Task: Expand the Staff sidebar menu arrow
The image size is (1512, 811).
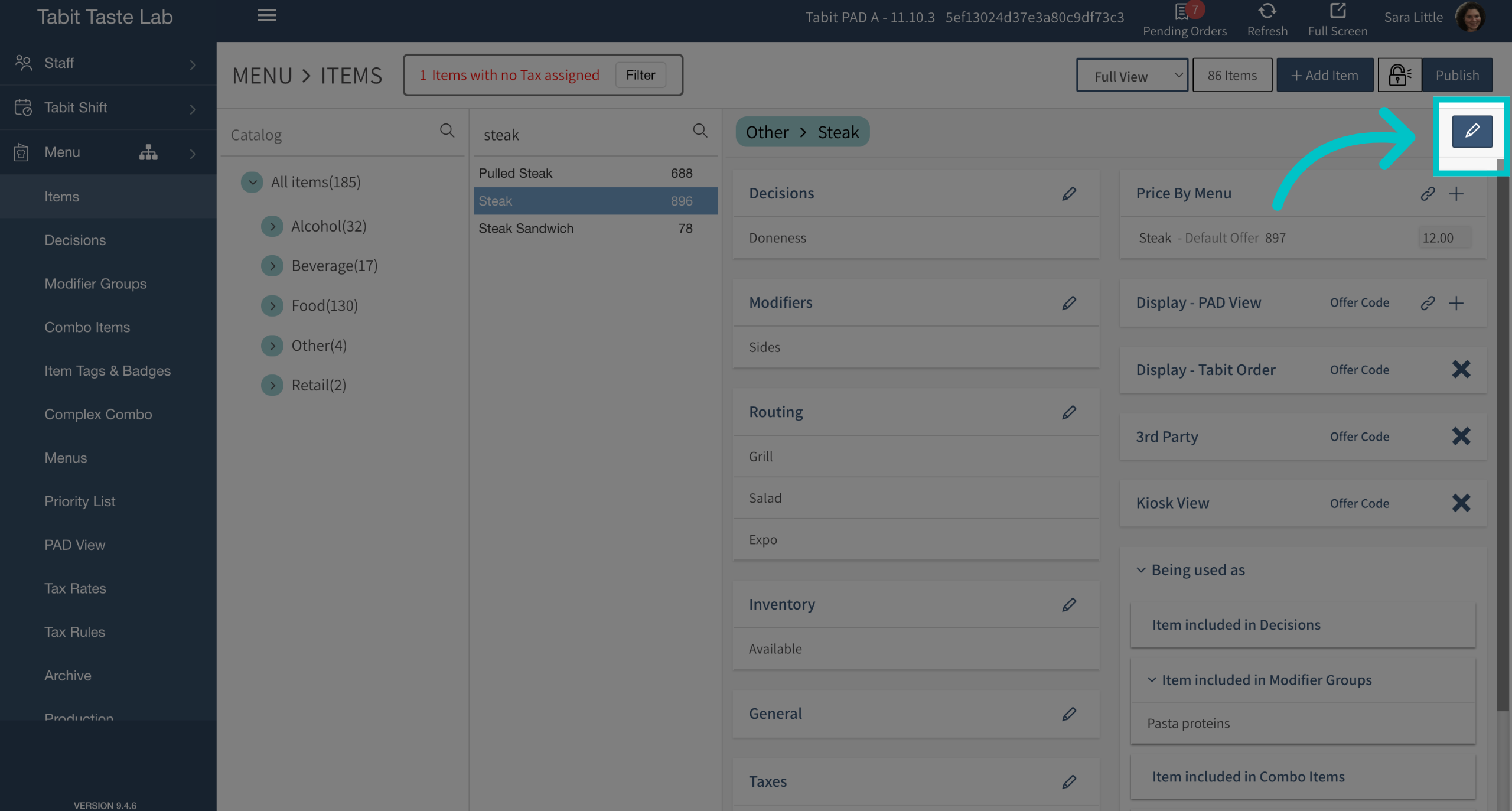Action: point(193,64)
